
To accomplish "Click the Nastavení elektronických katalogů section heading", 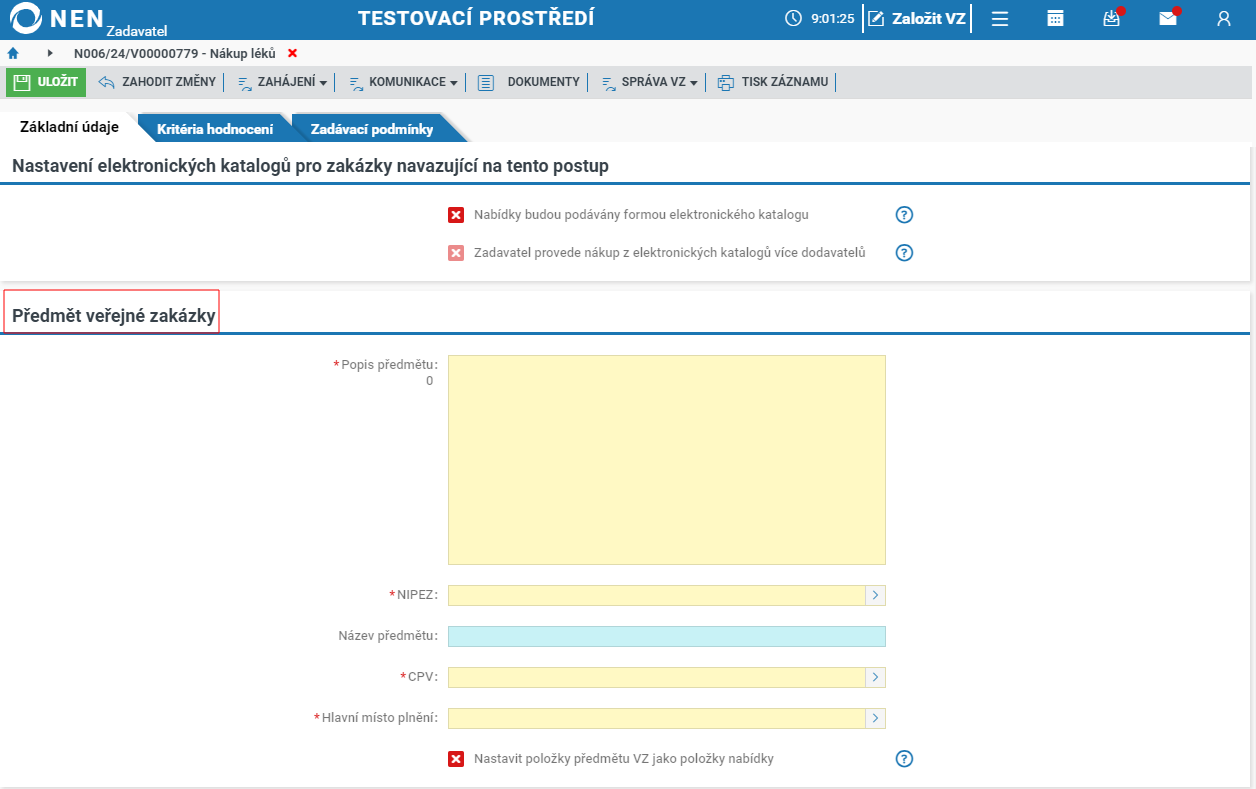I will pyautogui.click(x=310, y=166).
